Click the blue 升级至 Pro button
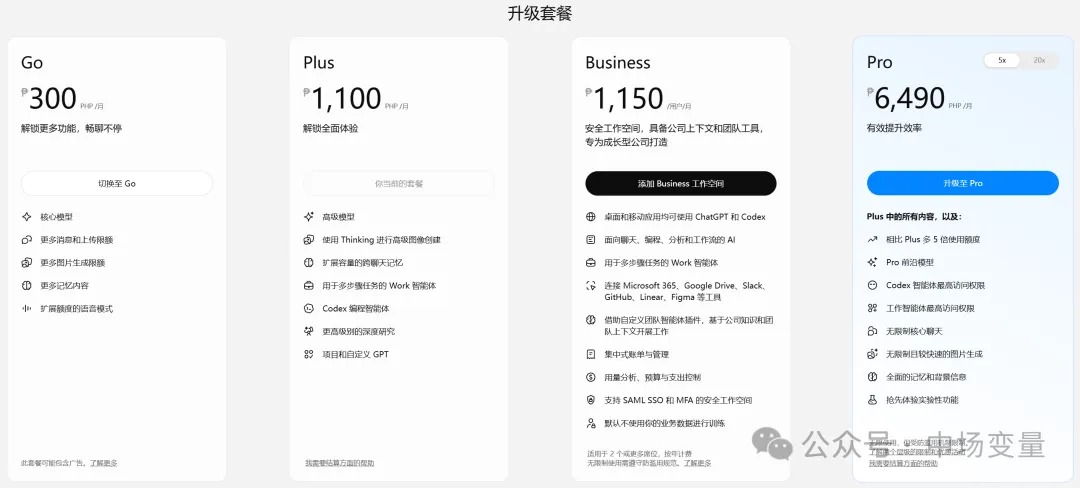The width and height of the screenshot is (1080, 488). [x=962, y=184]
